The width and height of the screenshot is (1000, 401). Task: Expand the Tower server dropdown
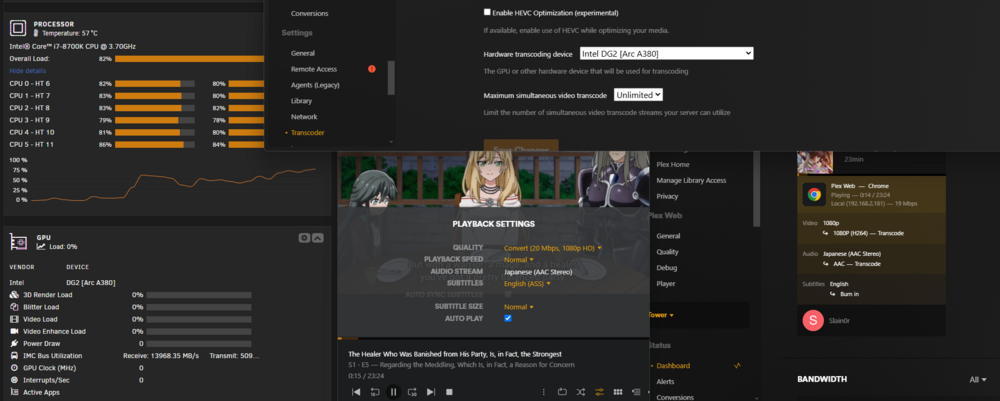661,315
